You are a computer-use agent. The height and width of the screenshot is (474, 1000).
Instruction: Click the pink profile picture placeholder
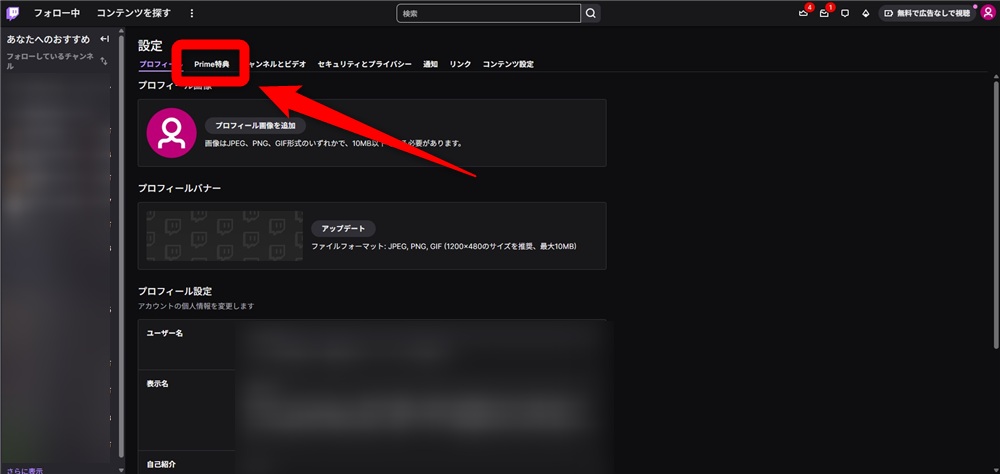coord(172,133)
